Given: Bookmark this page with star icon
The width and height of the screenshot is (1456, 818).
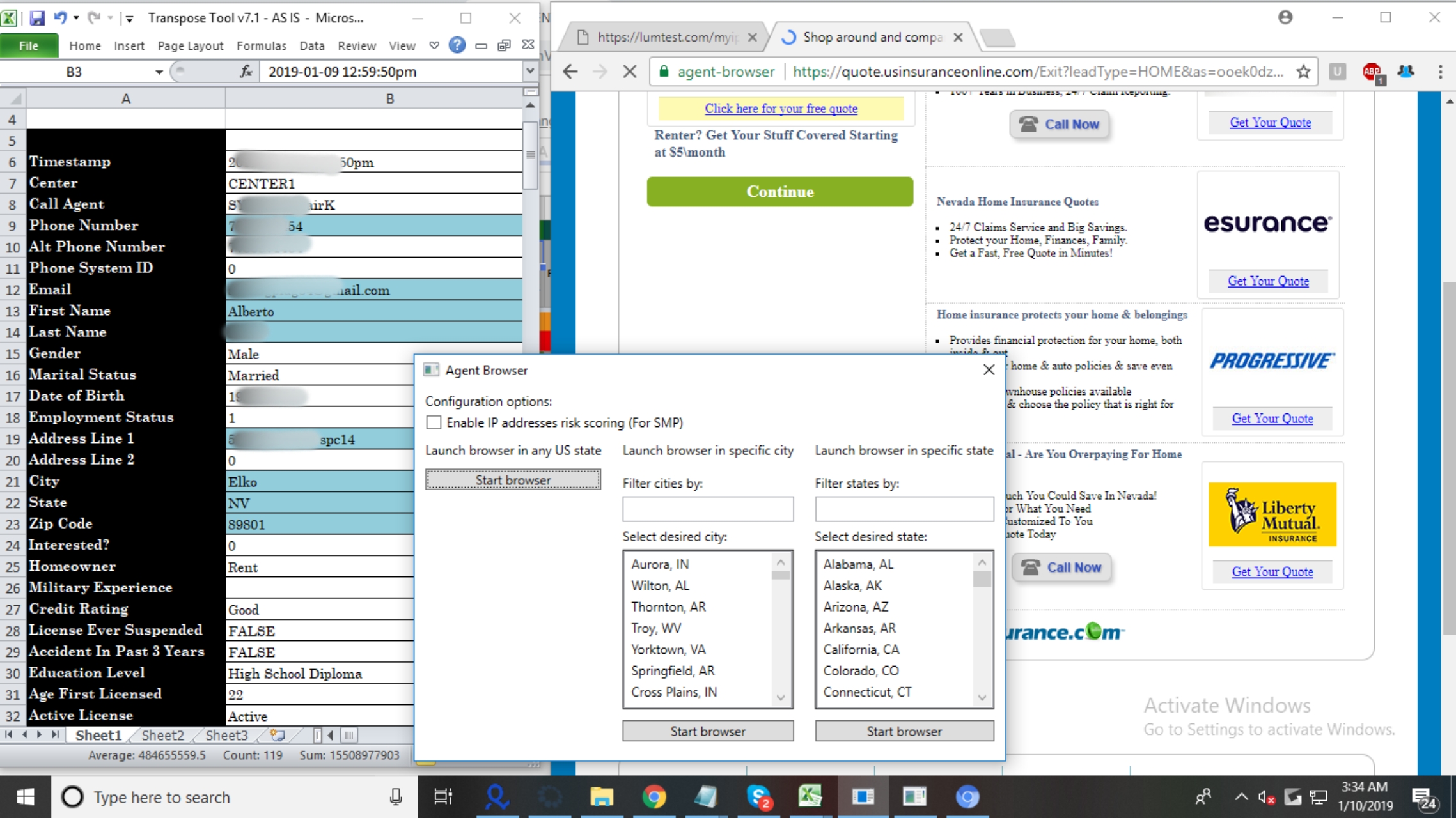Looking at the screenshot, I should (1303, 72).
